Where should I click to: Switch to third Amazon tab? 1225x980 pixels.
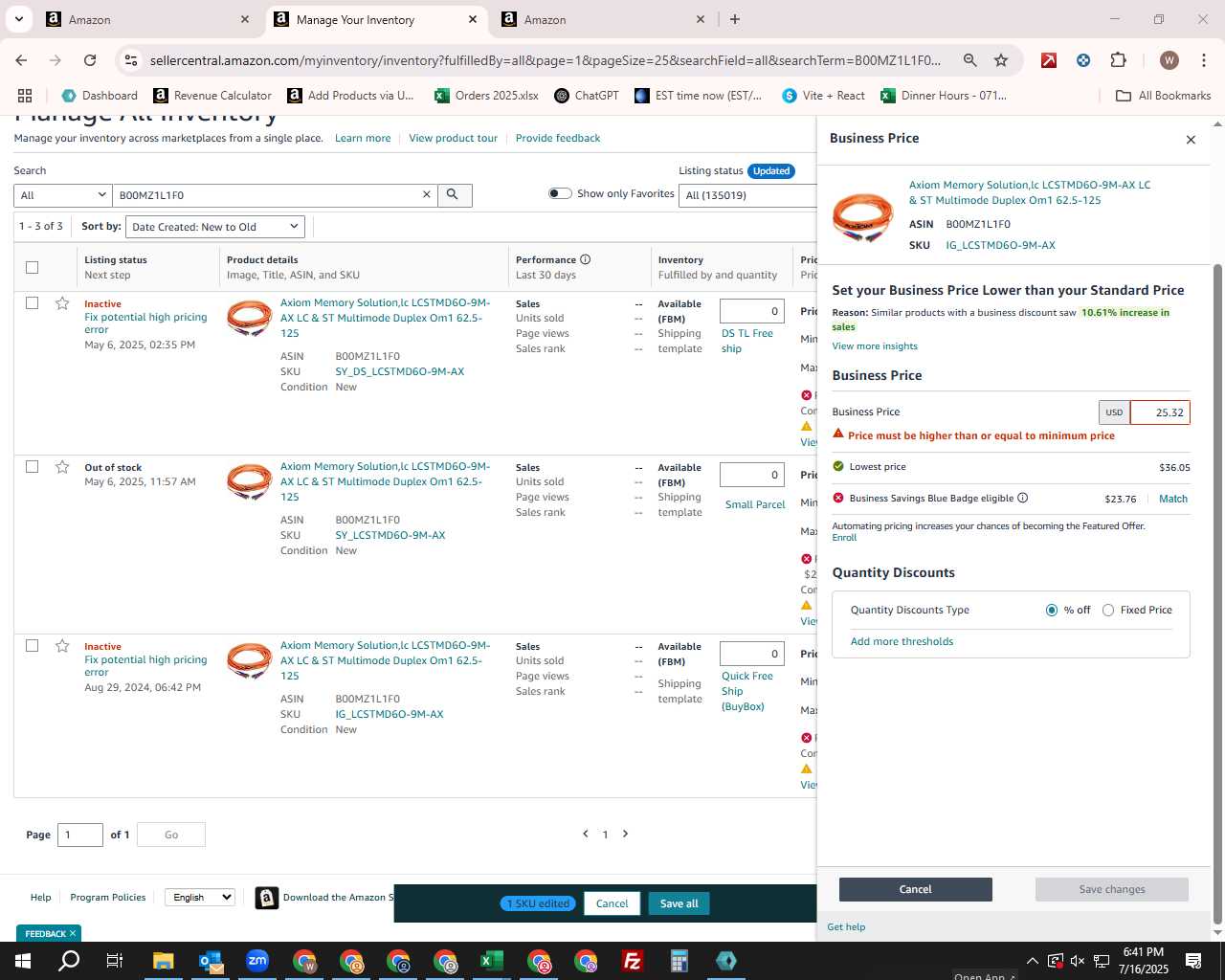[x=603, y=19]
